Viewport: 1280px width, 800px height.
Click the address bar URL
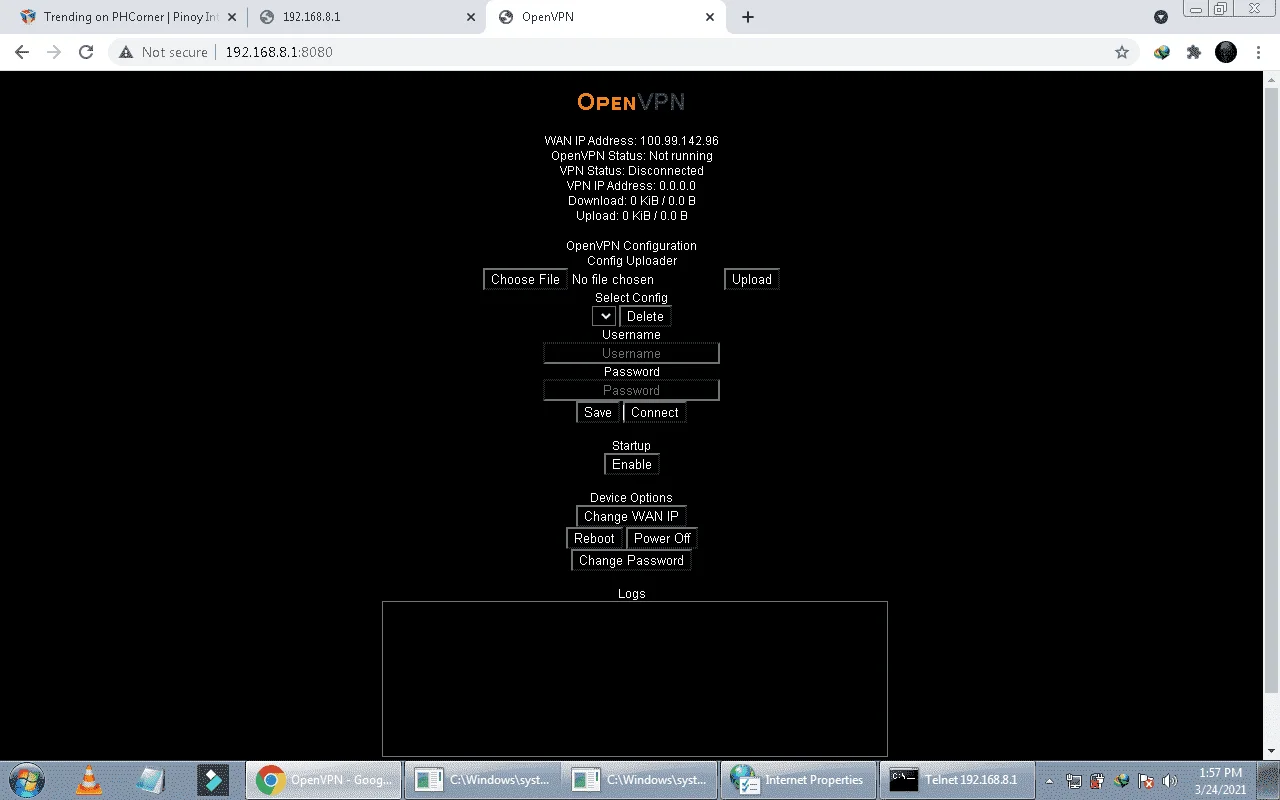279,52
